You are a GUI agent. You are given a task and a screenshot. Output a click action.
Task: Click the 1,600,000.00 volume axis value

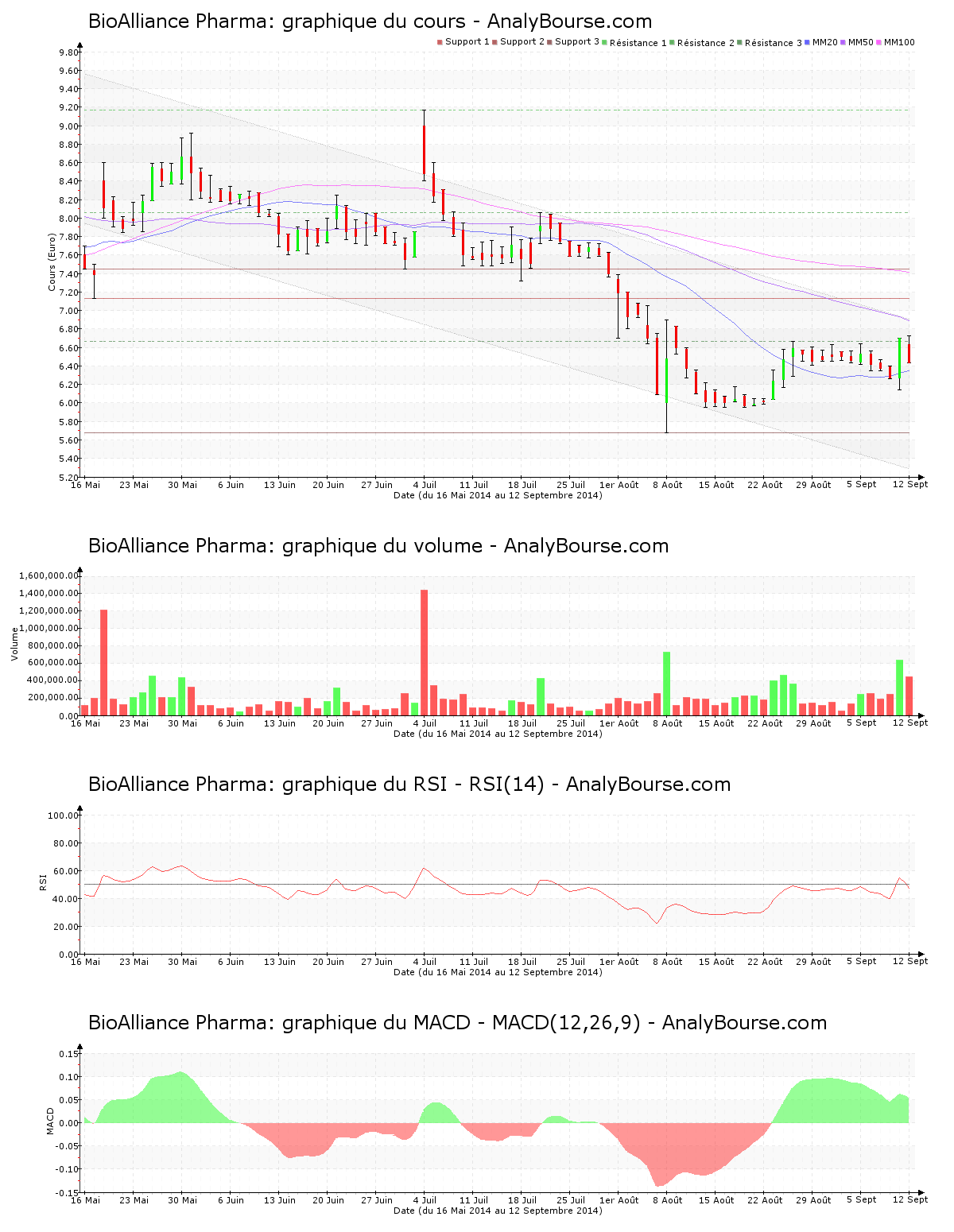click(x=48, y=575)
